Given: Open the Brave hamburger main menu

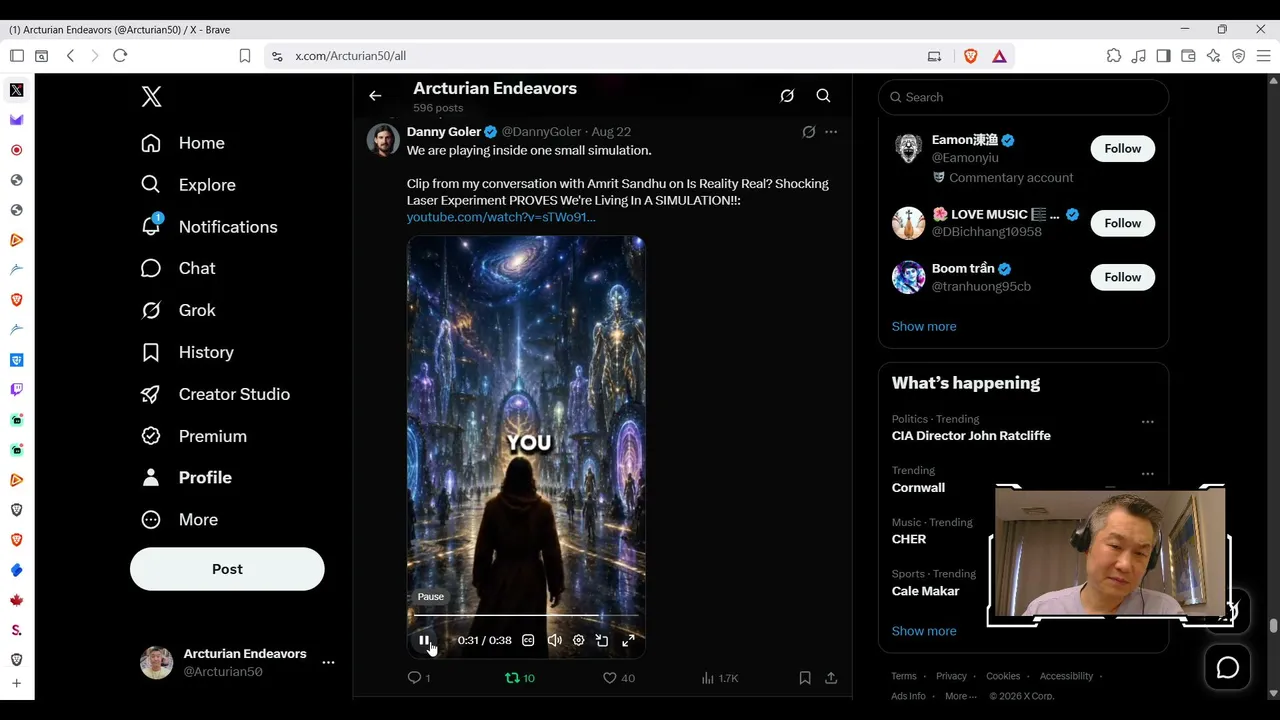Looking at the screenshot, I should [1263, 56].
